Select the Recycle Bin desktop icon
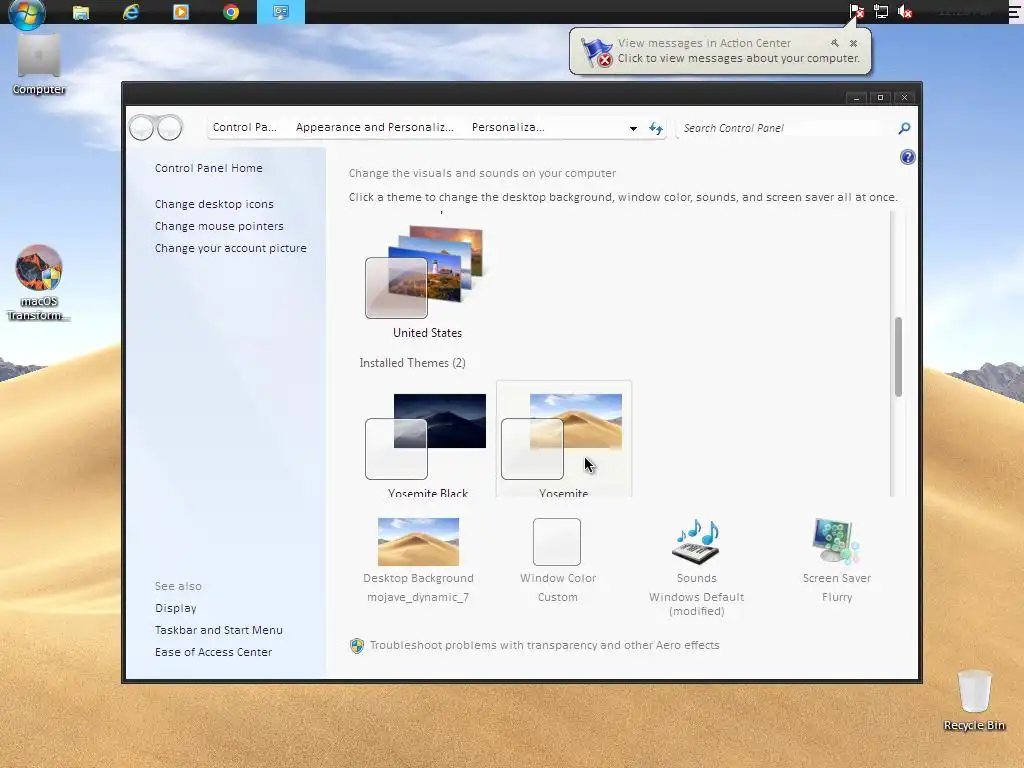 click(974, 699)
